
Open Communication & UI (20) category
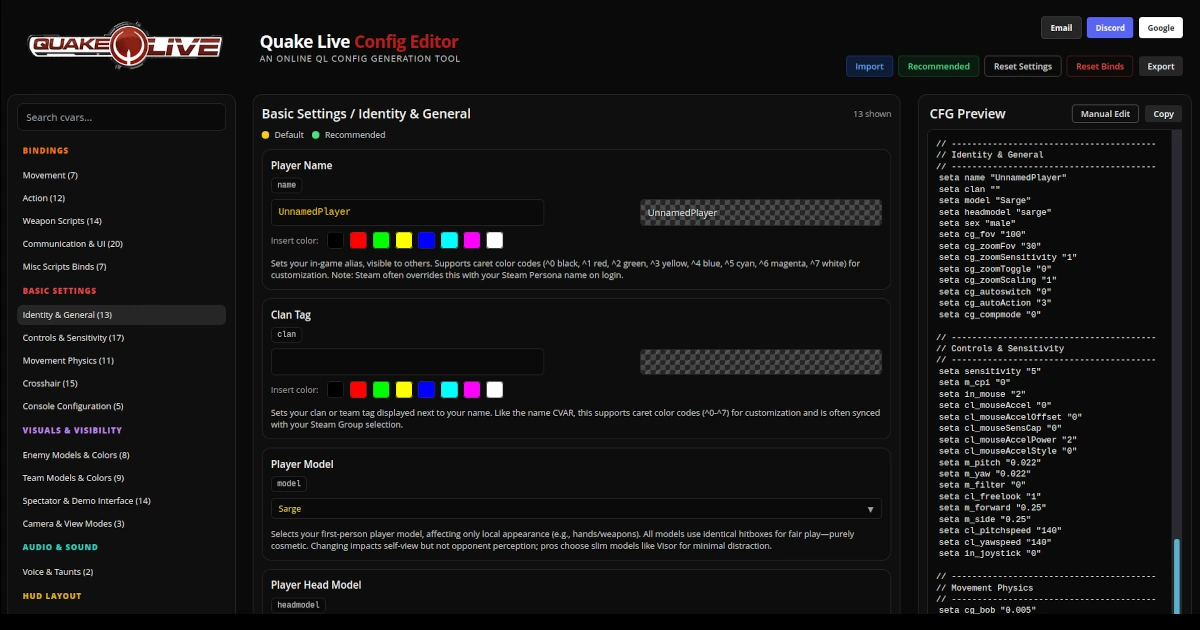tap(121, 244)
